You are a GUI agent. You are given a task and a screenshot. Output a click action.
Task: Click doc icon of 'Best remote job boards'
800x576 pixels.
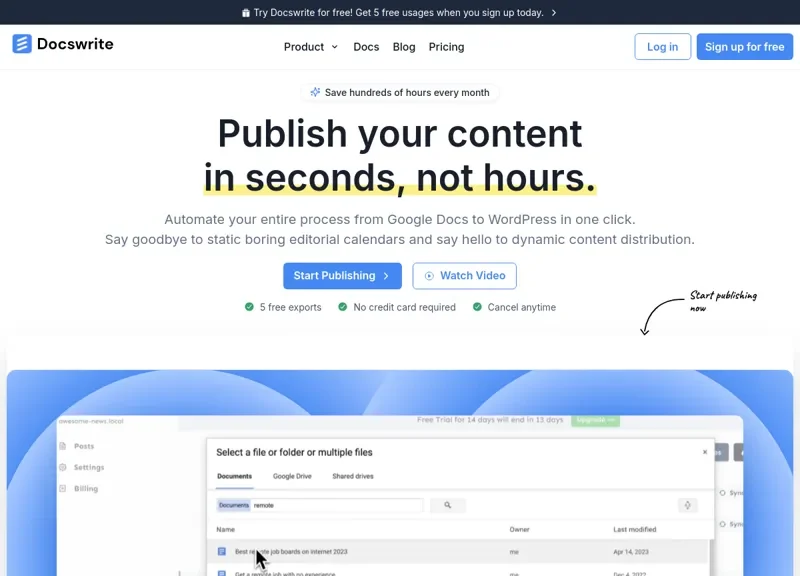(x=222, y=552)
